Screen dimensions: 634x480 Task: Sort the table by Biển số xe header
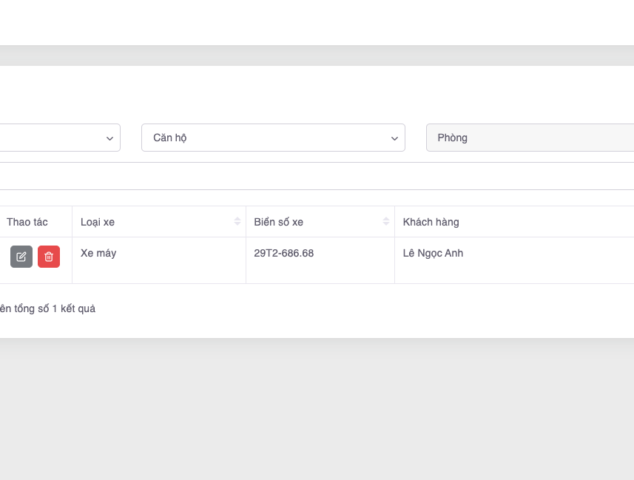278,221
